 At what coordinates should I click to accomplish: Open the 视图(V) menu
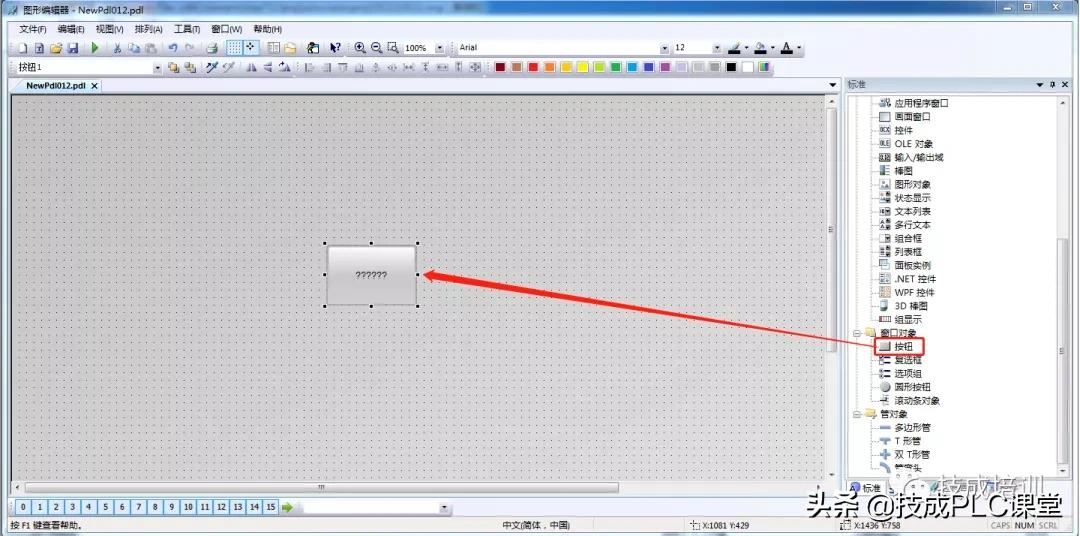pos(110,30)
